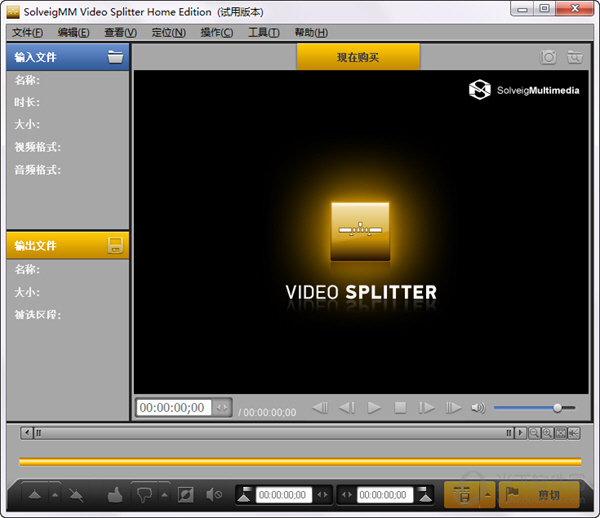Set left marker to current position icon

(245, 495)
